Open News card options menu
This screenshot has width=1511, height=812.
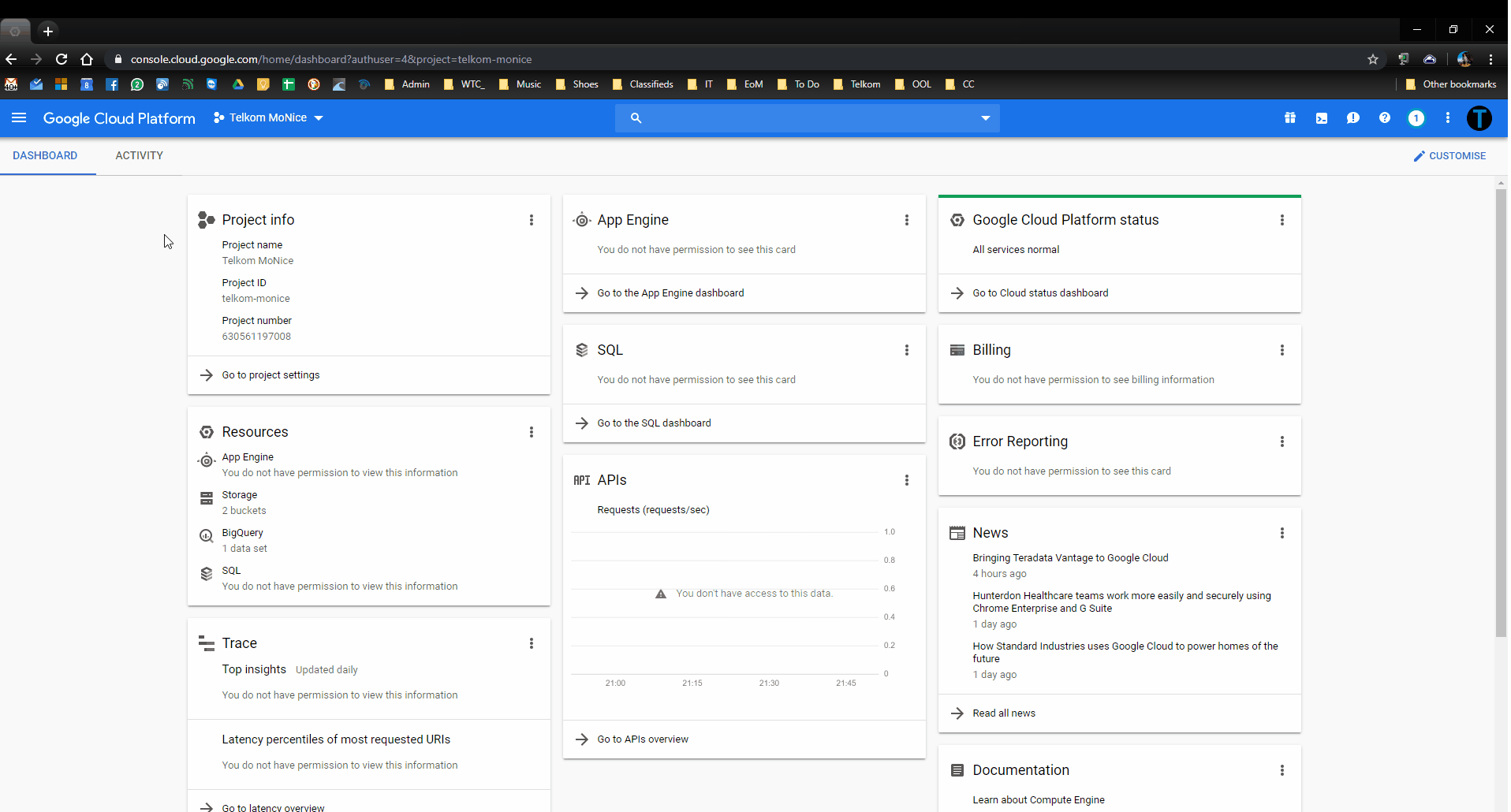point(1282,533)
